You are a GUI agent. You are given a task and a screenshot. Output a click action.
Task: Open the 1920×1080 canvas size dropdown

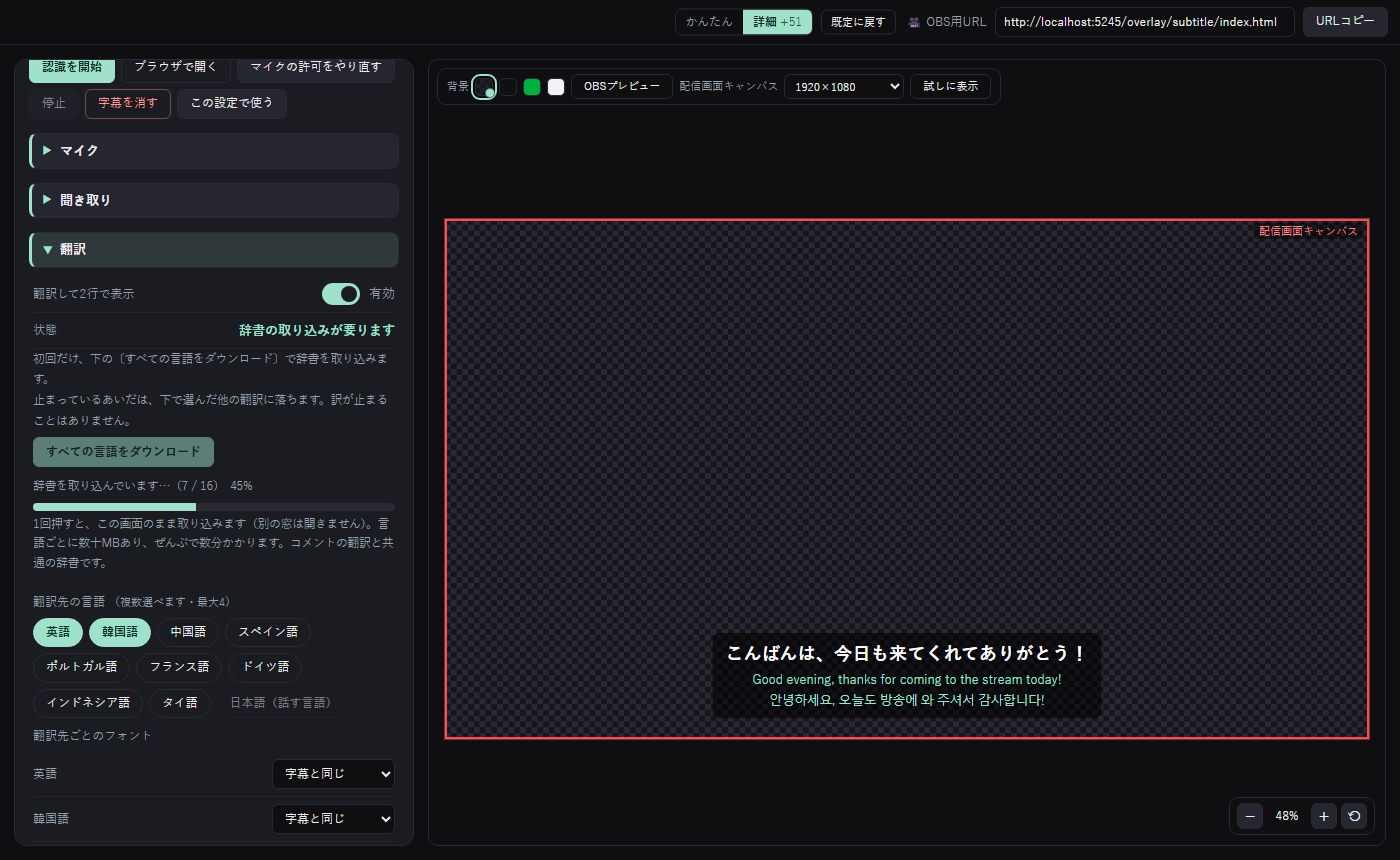coord(844,87)
